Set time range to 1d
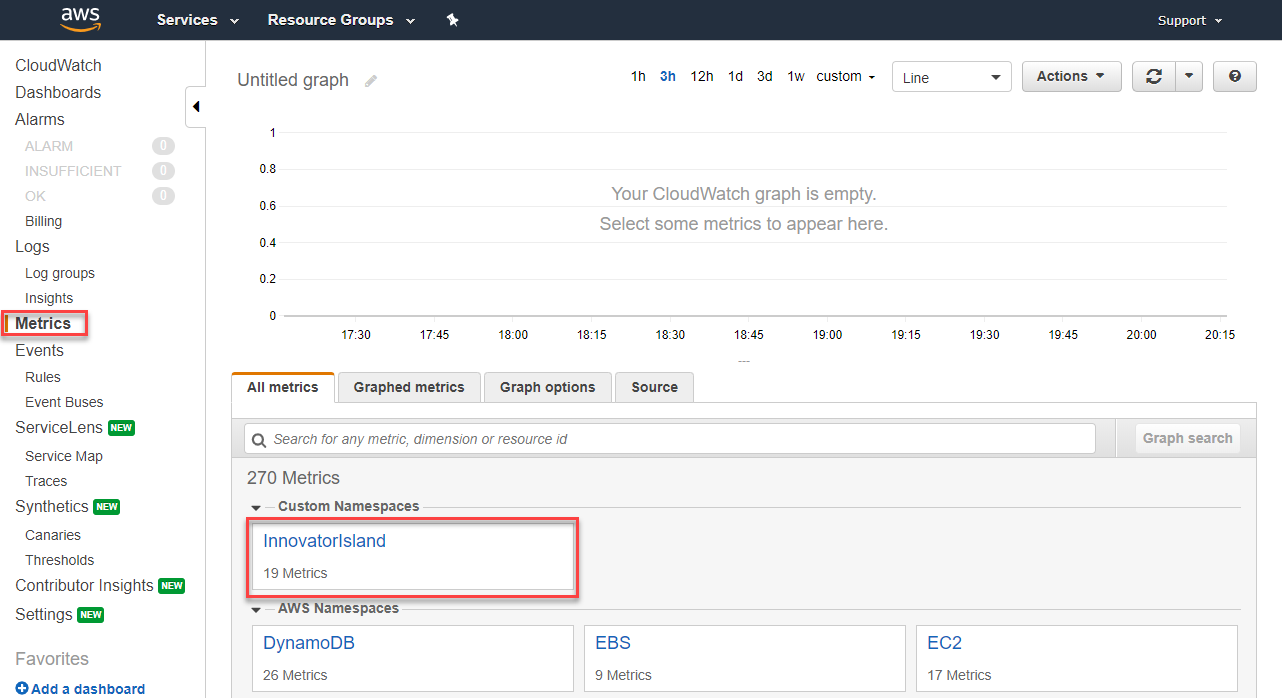 [x=735, y=77]
